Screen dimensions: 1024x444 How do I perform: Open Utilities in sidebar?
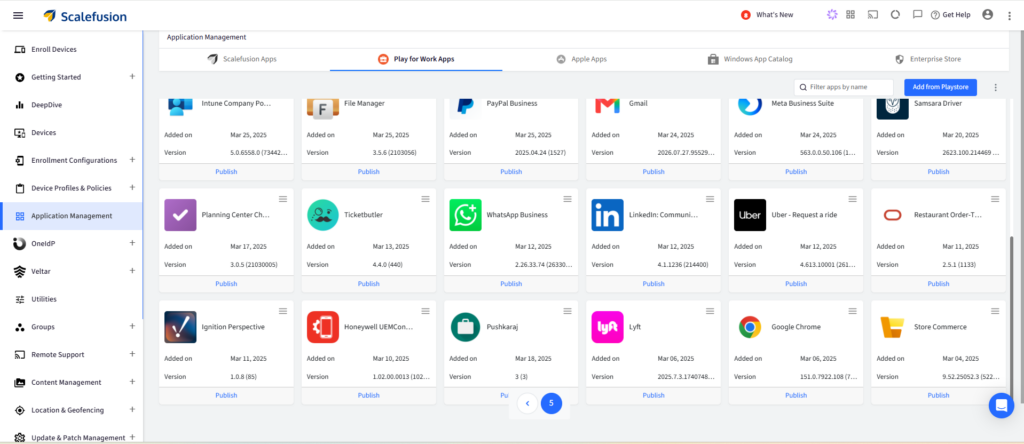coord(44,299)
